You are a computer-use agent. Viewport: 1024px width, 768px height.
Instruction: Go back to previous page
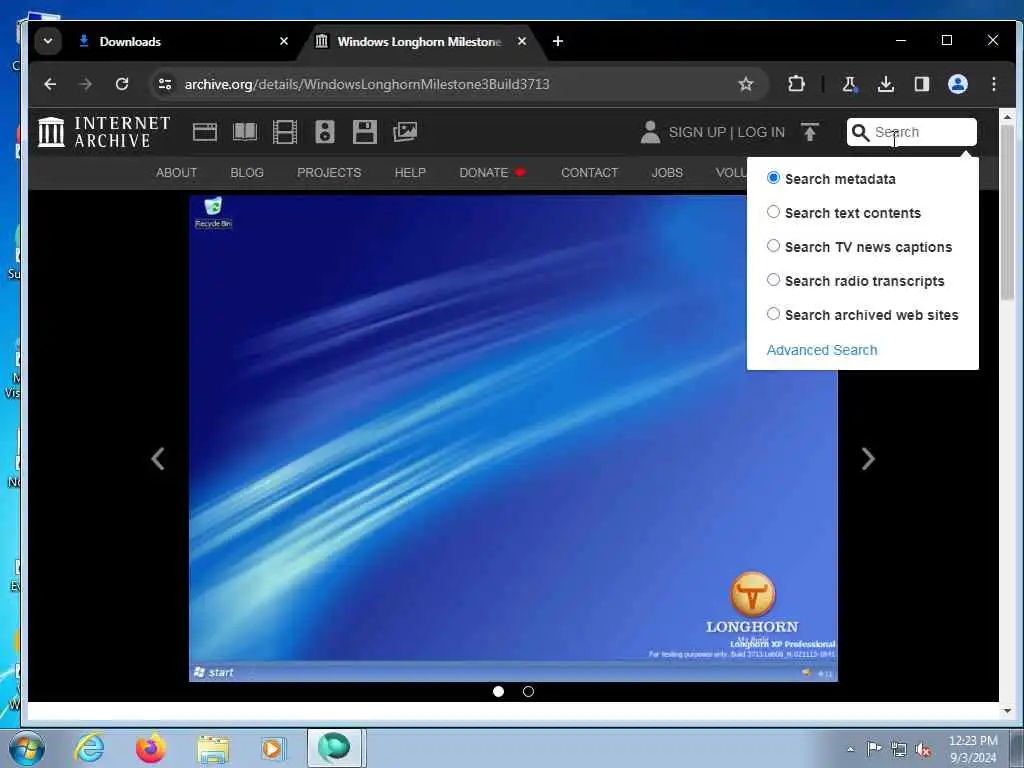coord(50,84)
